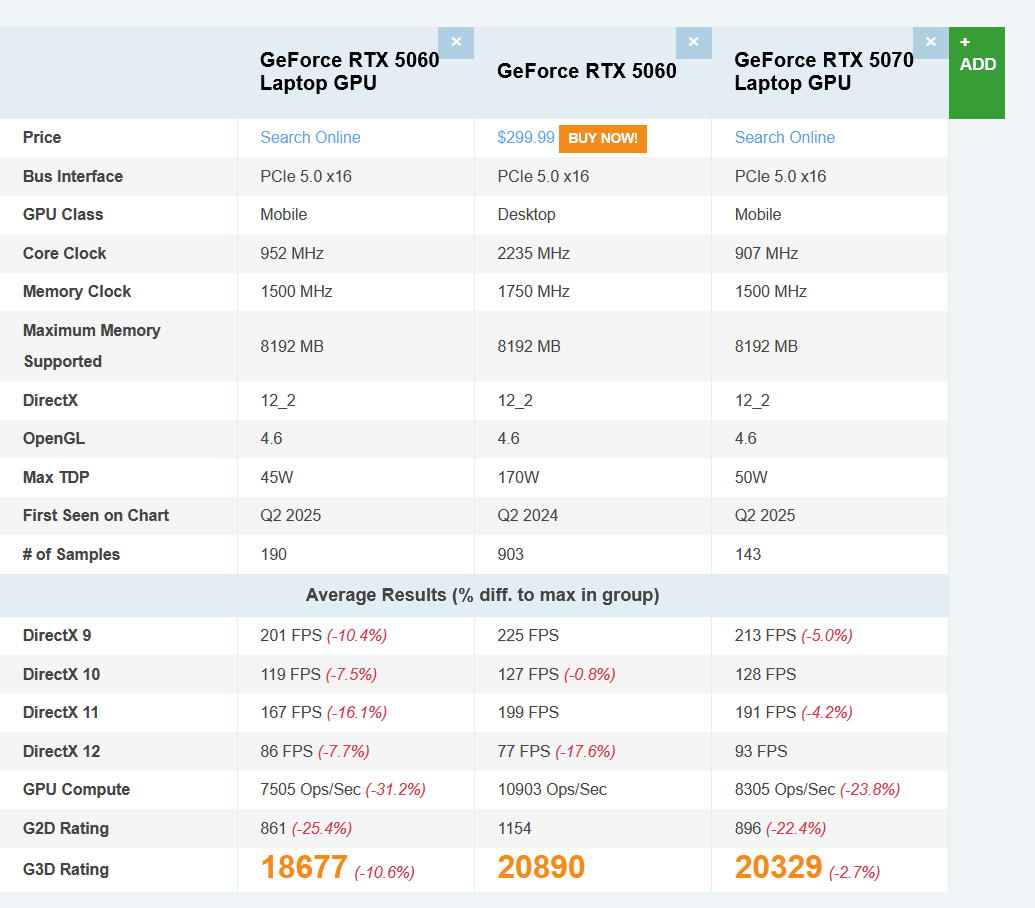This screenshot has width=1035, height=908.
Task: Remove GeForce RTX 5060 Laptop GPU column
Action: [456, 42]
